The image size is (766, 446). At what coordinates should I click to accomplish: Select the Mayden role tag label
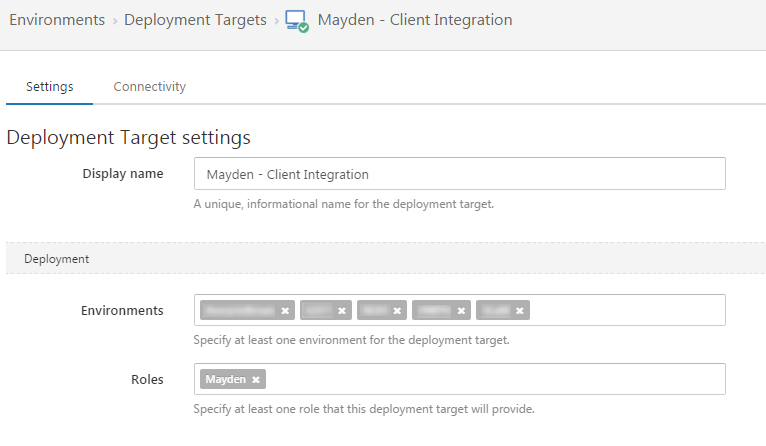226,380
